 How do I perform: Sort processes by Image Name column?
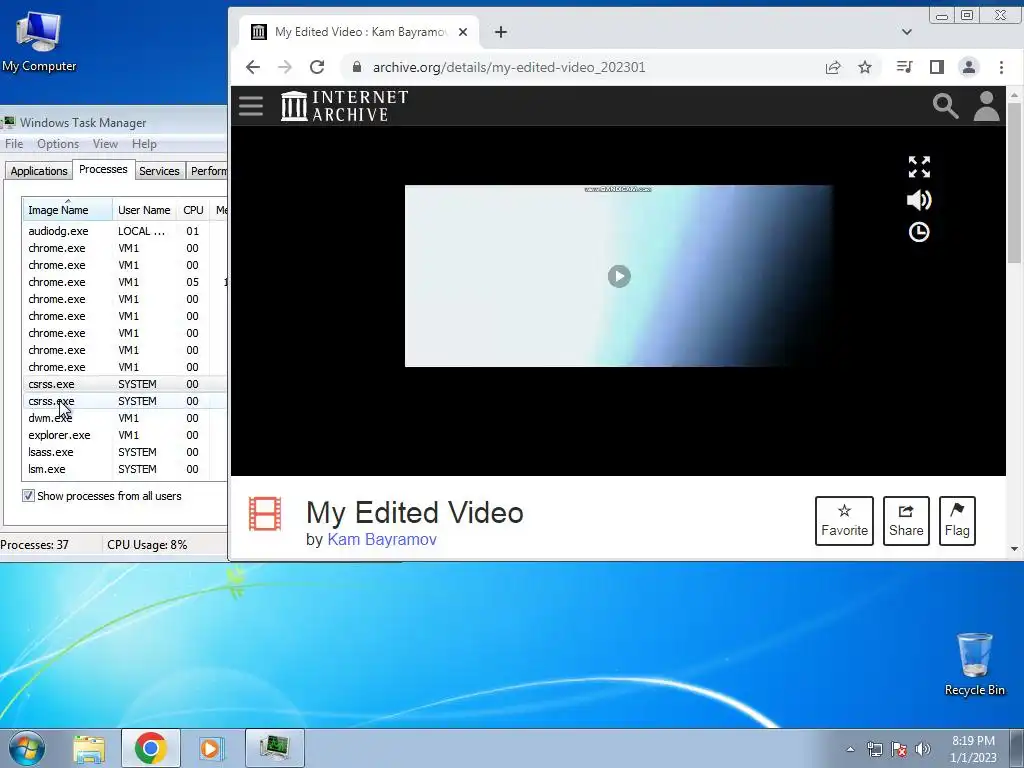tap(67, 210)
